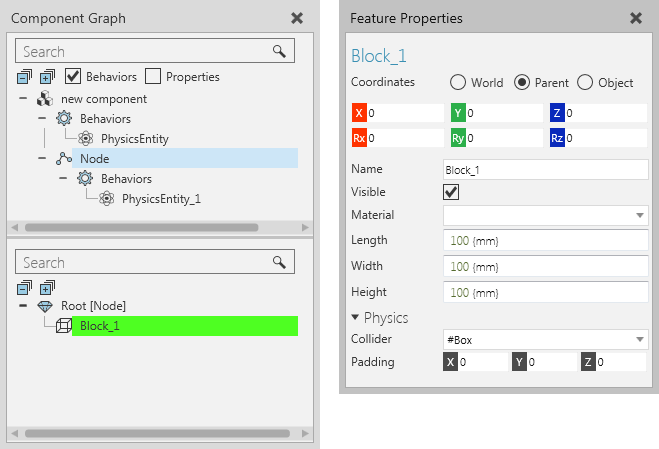
Task: Click the Node link icon in tree
Action: tap(64, 158)
